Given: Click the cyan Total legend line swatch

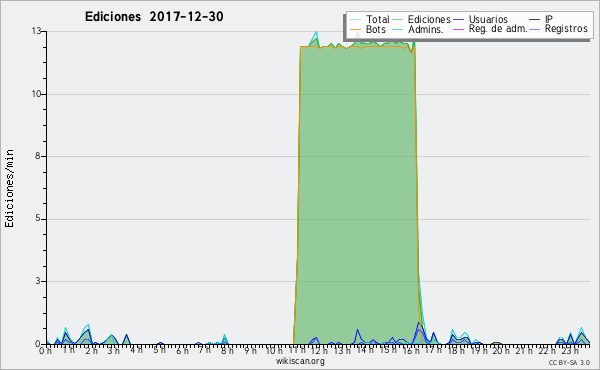Looking at the screenshot, I should [x=355, y=20].
